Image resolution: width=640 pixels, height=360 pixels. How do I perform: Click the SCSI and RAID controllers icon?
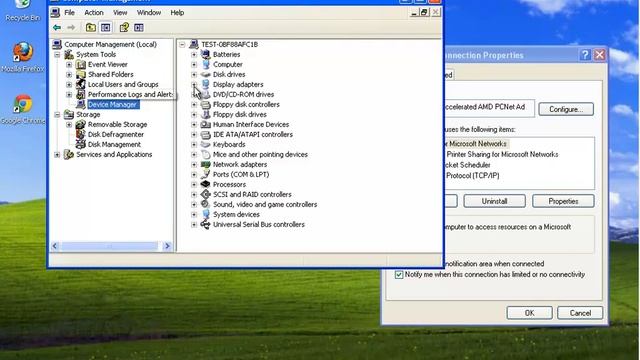tap(206, 194)
